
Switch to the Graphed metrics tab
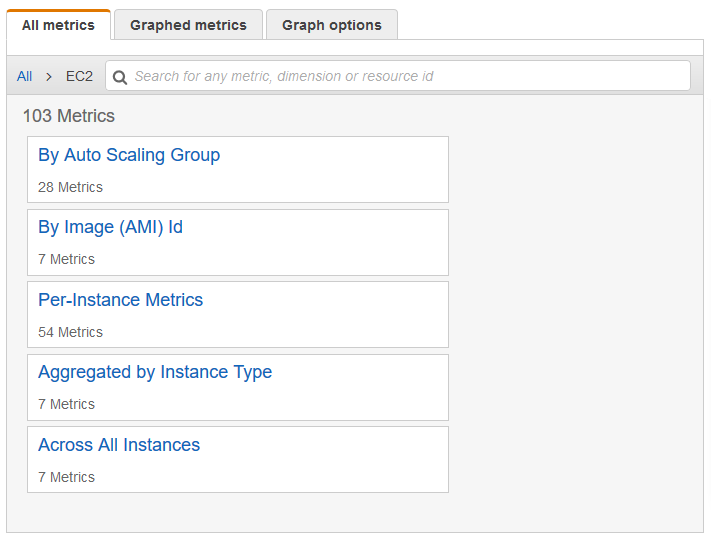(x=188, y=25)
